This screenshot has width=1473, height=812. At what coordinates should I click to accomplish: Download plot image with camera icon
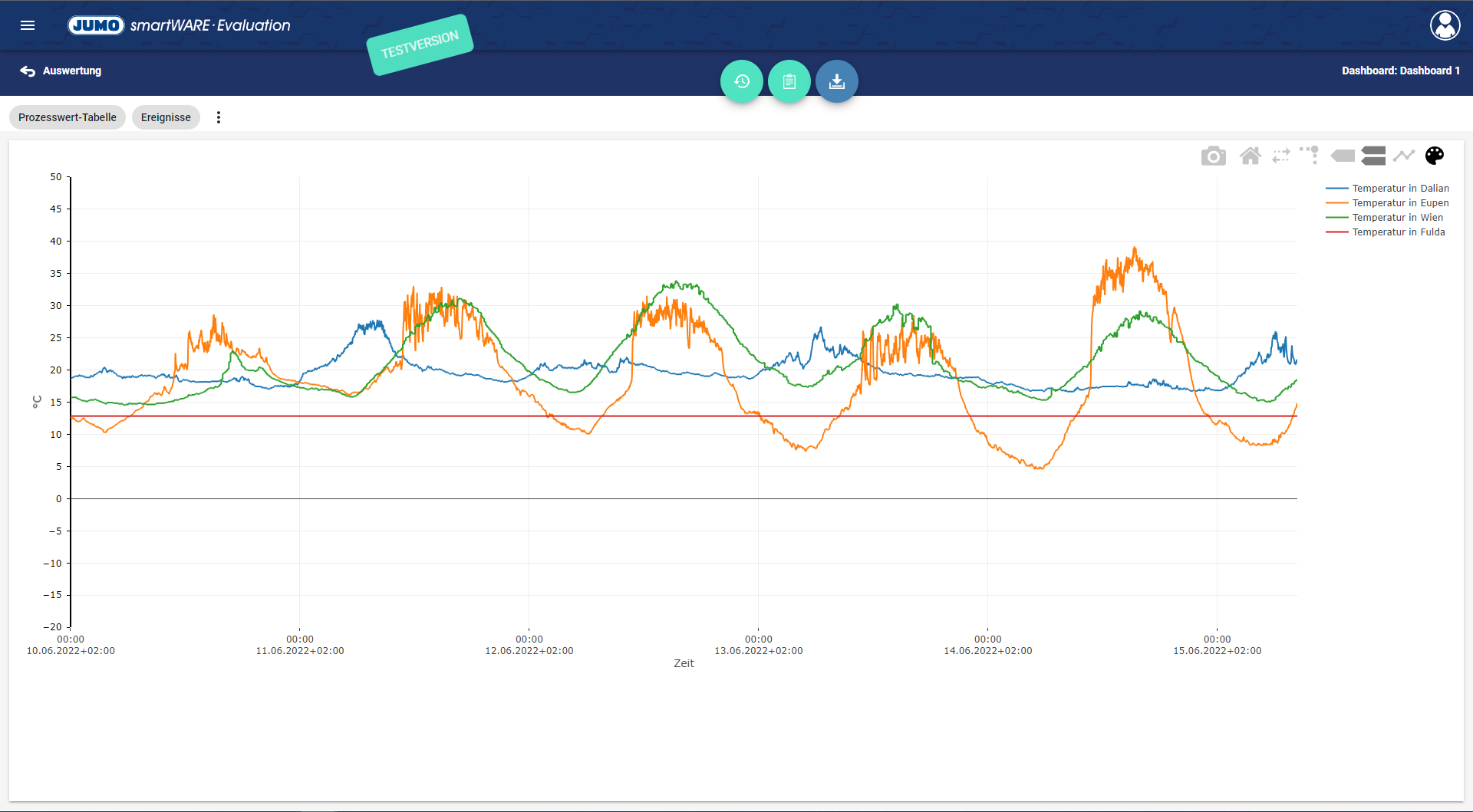(x=1213, y=156)
